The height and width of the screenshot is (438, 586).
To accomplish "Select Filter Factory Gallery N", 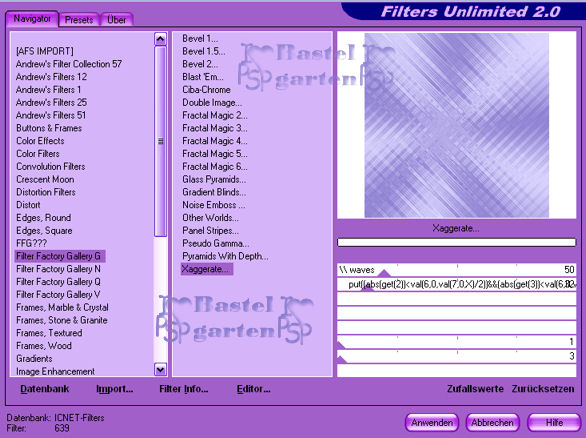I will 58,269.
